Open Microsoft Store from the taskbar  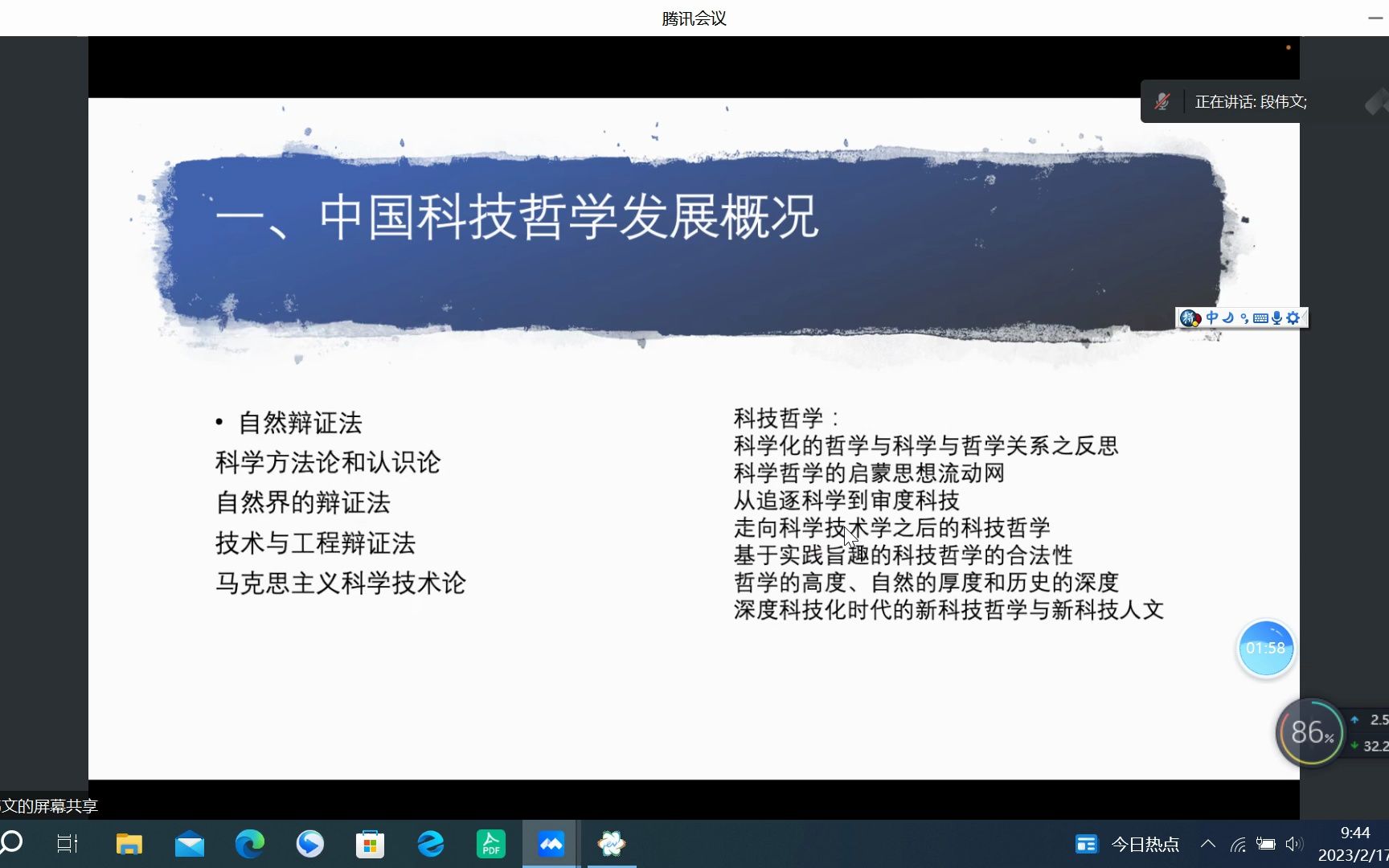point(370,844)
